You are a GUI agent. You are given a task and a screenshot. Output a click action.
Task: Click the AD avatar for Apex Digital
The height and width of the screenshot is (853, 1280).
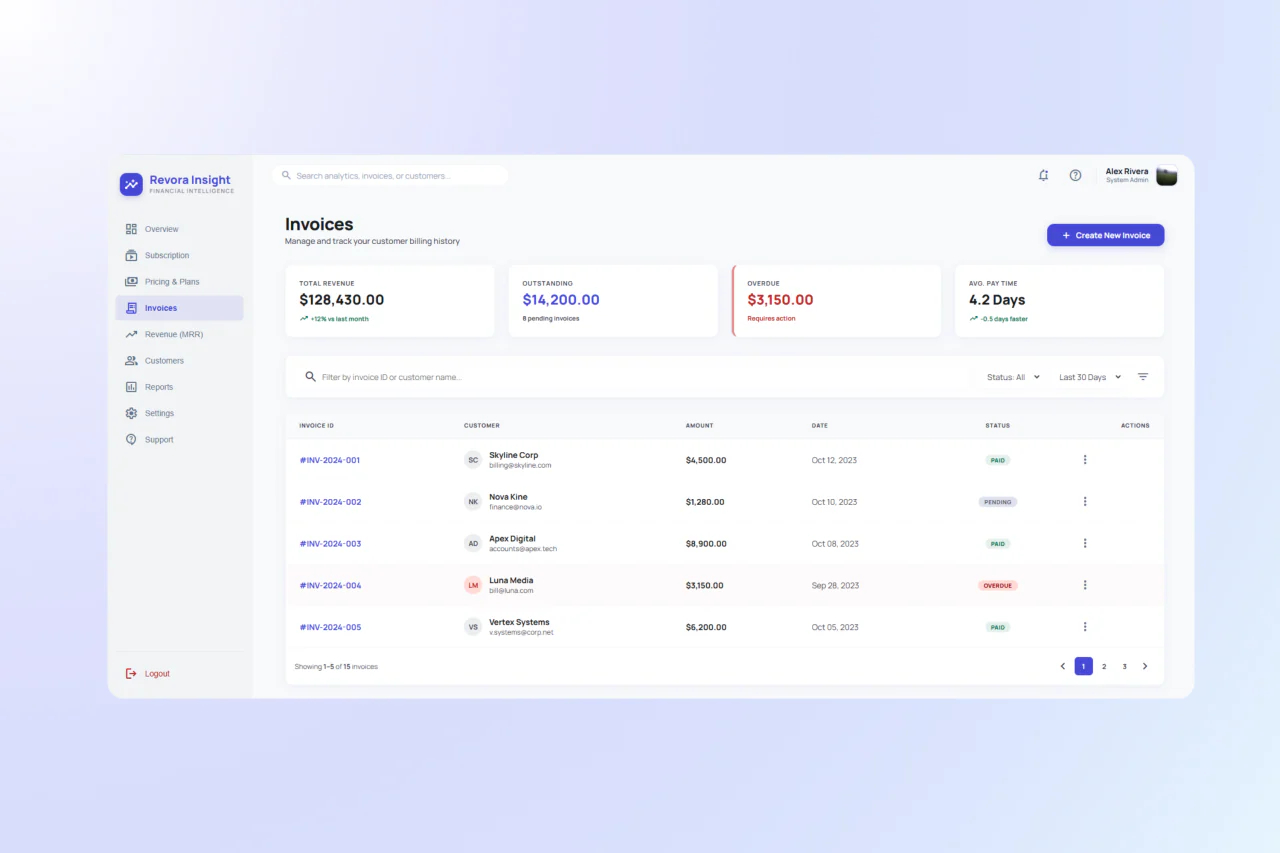coord(473,544)
